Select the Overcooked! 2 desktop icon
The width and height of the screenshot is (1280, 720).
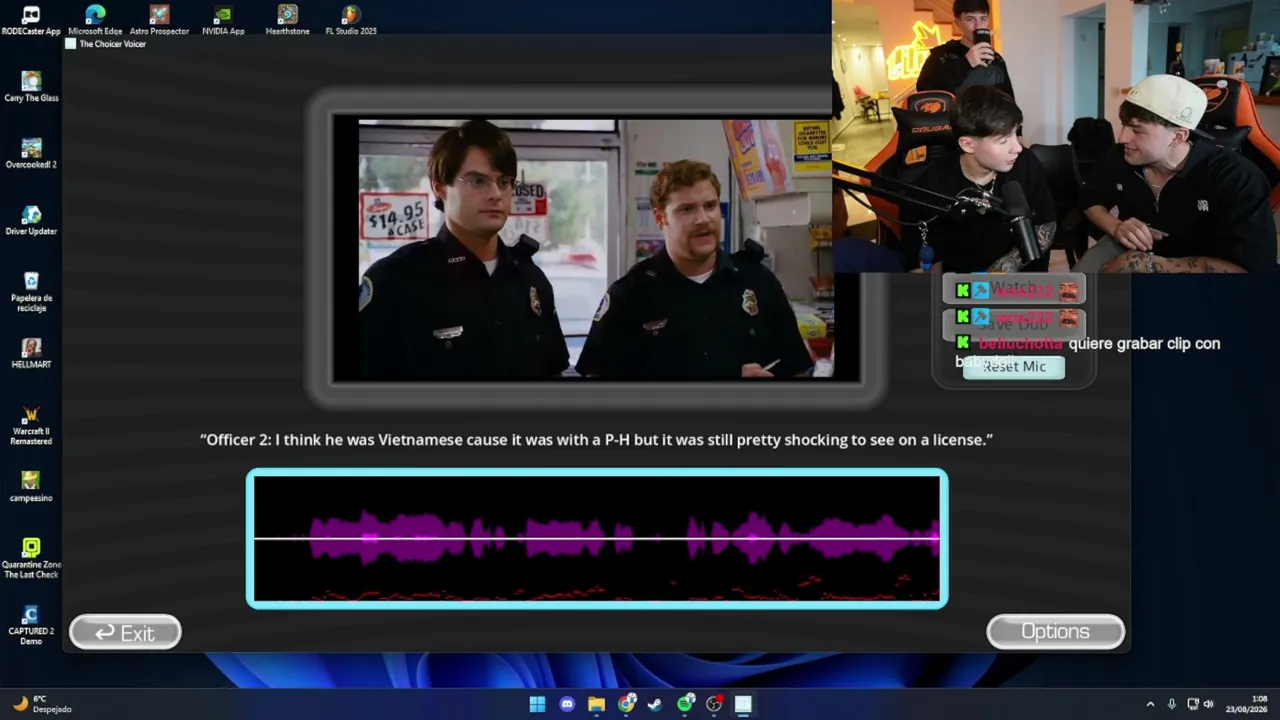[31, 154]
